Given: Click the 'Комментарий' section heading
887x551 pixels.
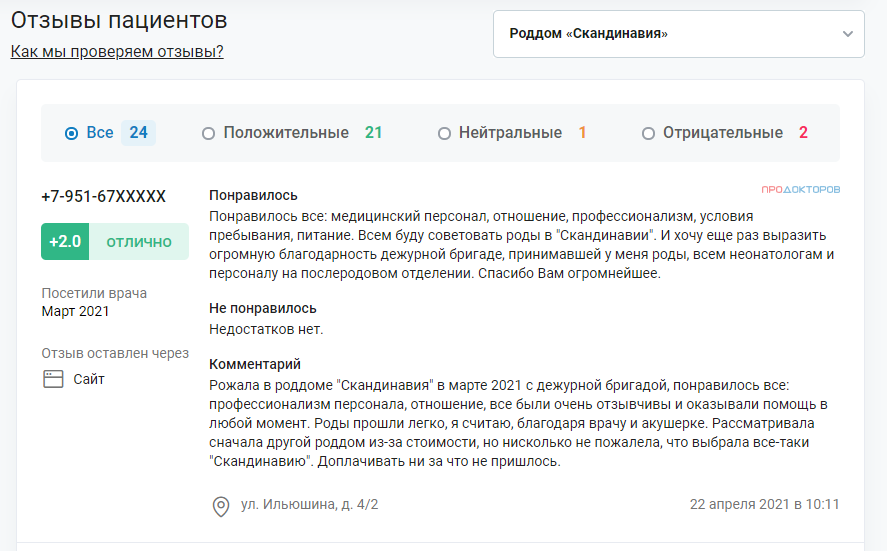Looking at the screenshot, I should point(255,364).
